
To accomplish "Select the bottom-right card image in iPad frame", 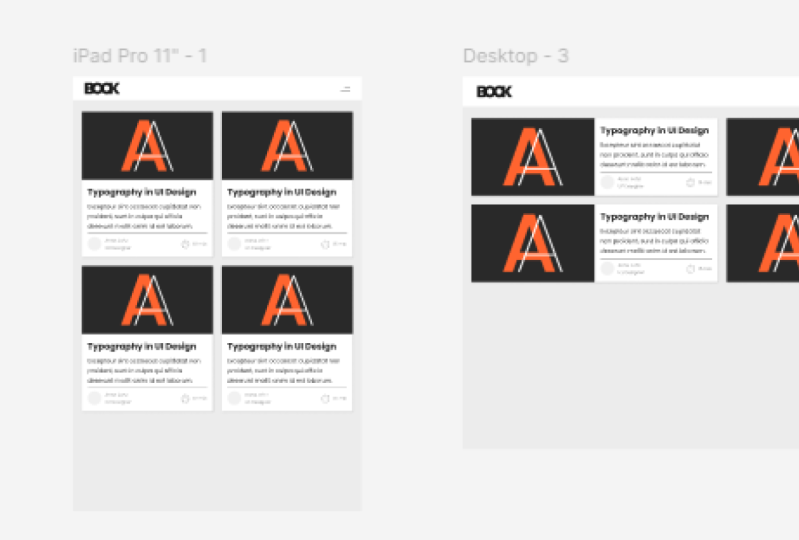I will (x=287, y=300).
